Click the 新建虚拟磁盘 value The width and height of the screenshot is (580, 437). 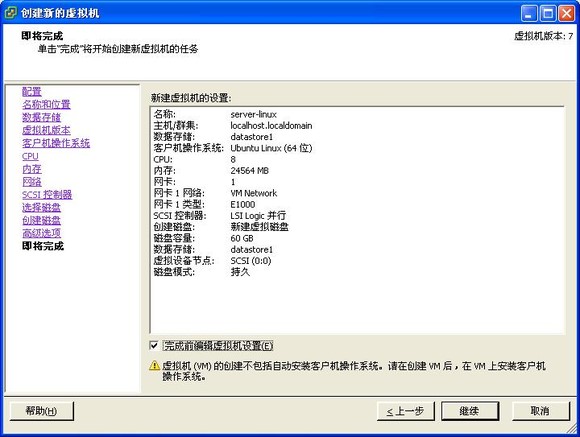(259, 227)
